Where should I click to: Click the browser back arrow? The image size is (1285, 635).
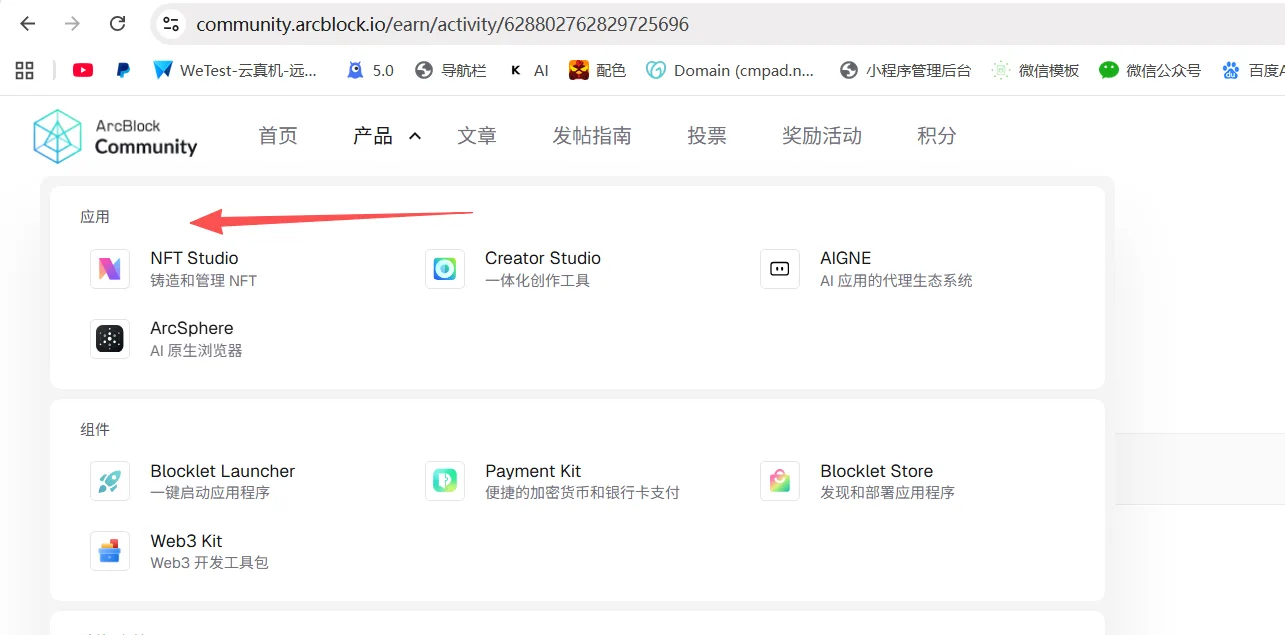coord(28,24)
